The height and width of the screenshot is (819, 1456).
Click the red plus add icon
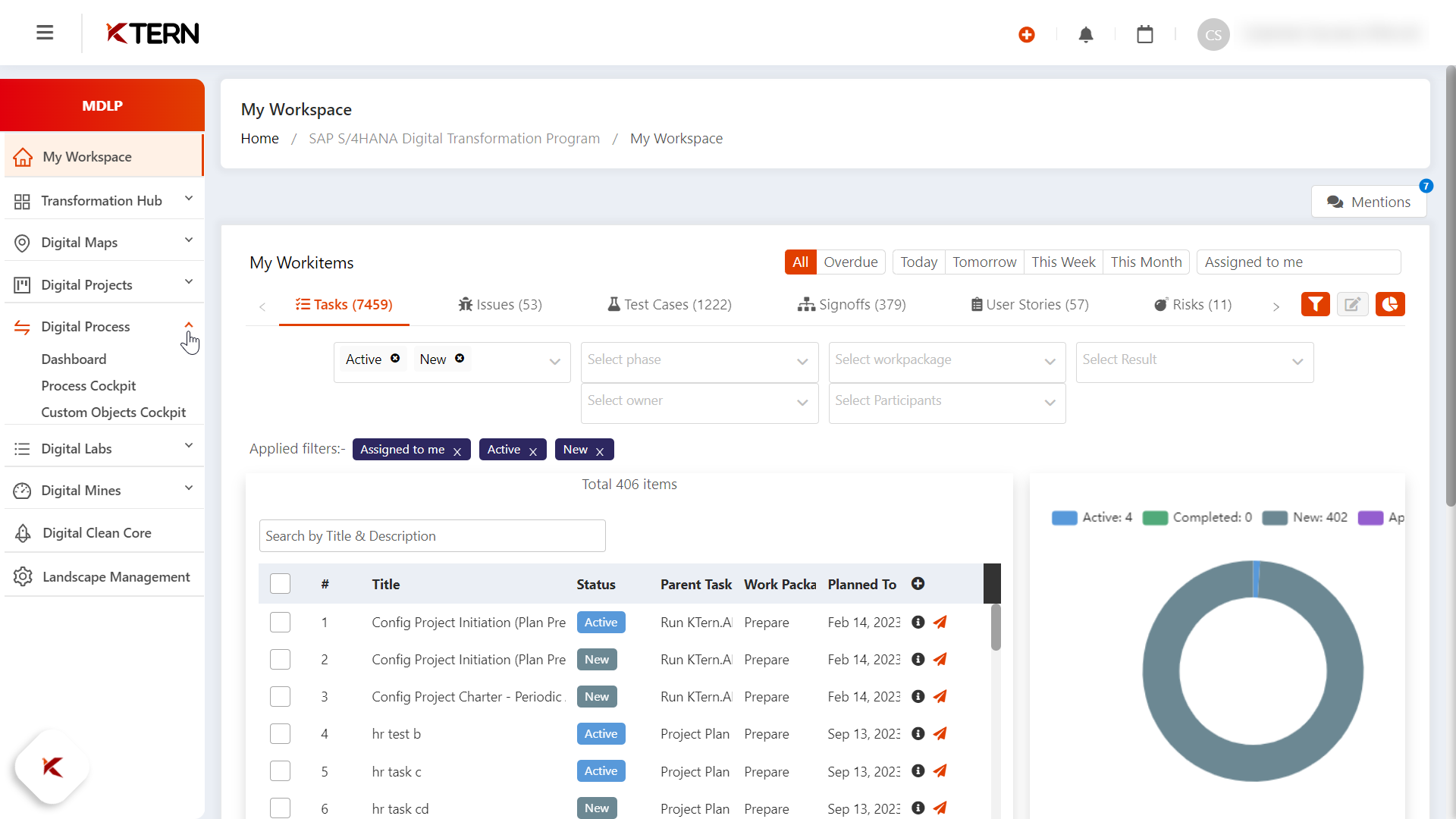point(1027,35)
